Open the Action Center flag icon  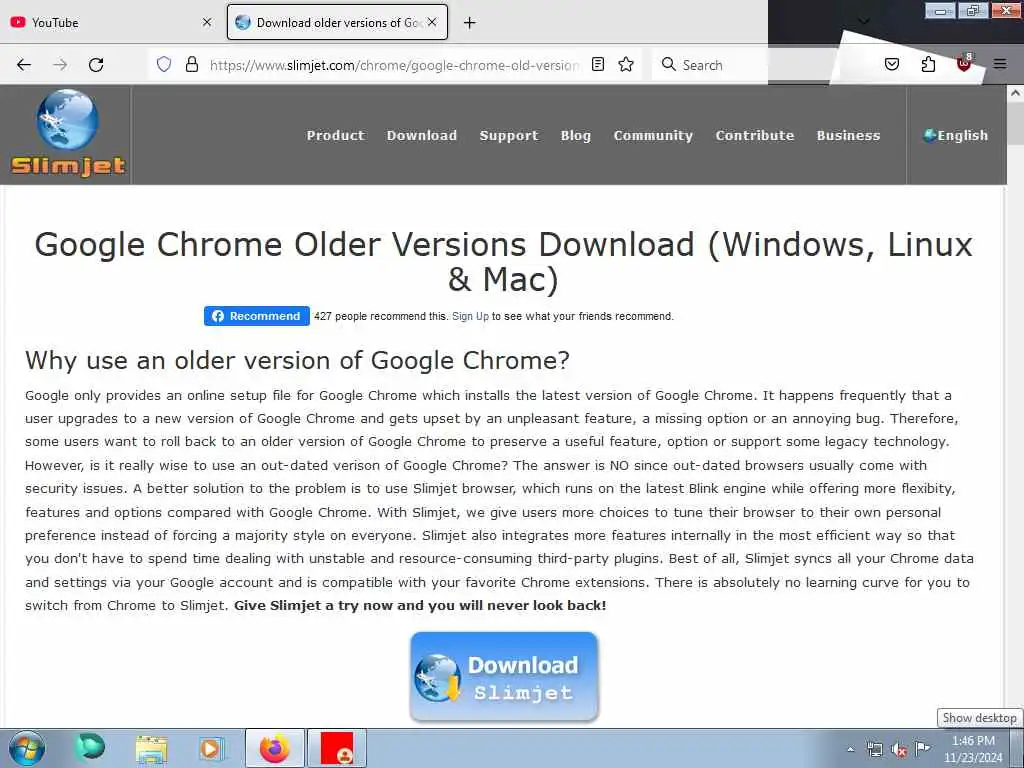coord(923,748)
